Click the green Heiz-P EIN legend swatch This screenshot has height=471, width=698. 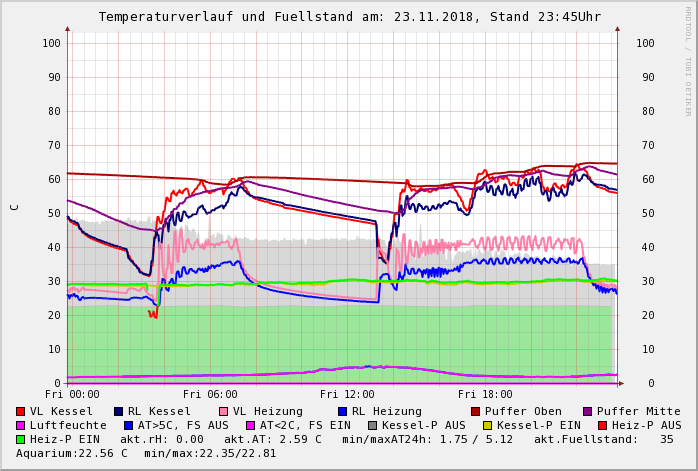(x=21, y=439)
